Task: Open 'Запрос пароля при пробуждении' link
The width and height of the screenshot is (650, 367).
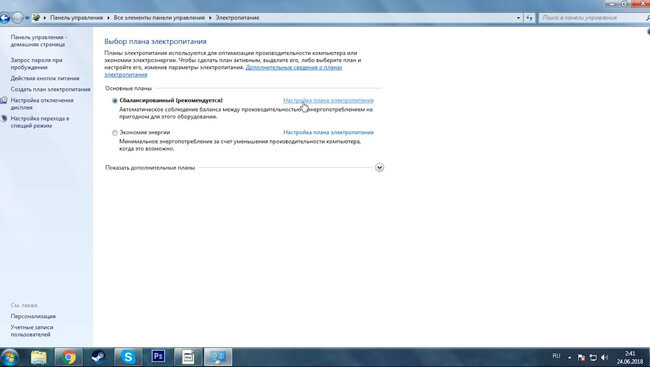Action: 36,63
